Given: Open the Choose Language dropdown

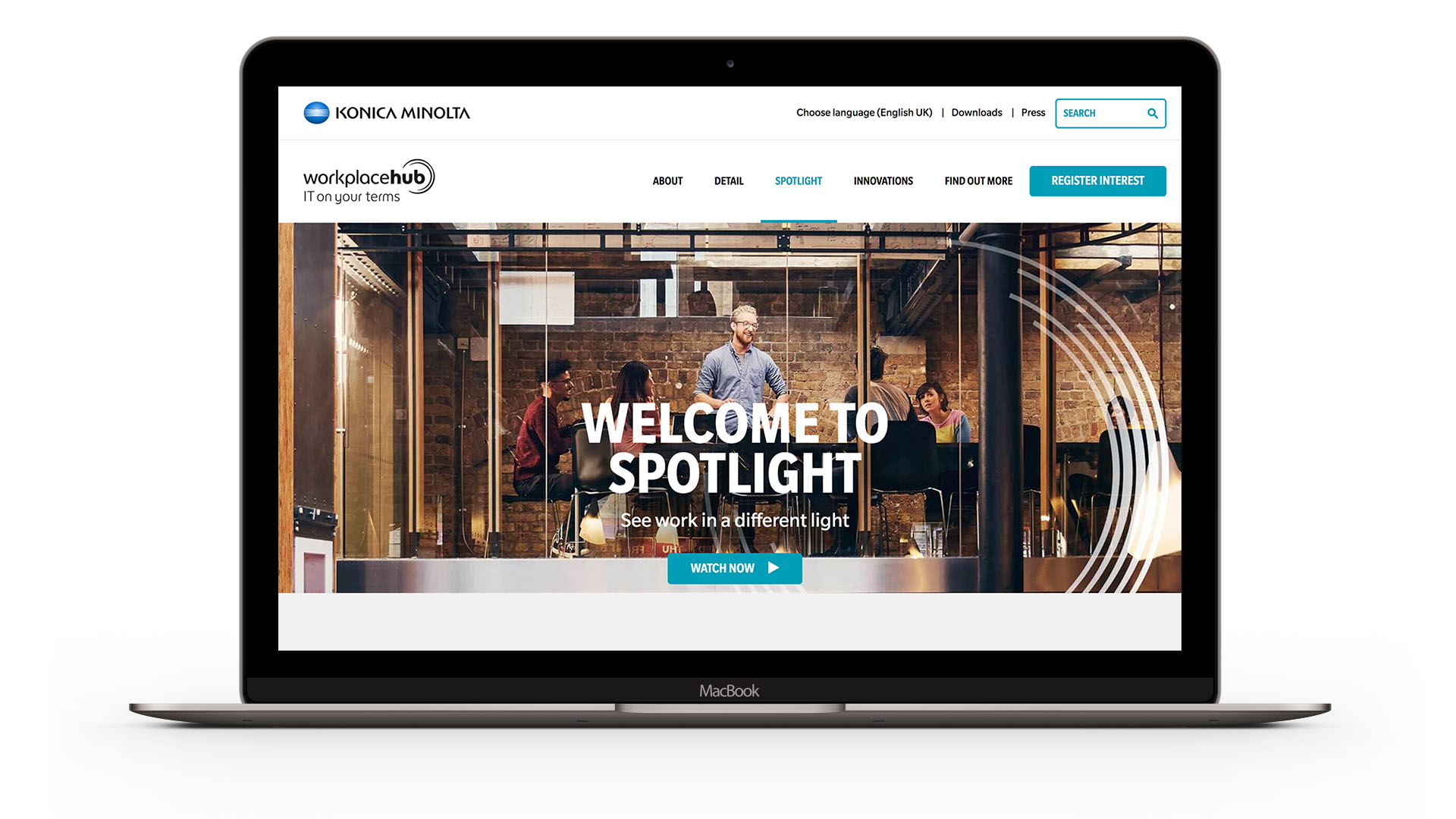Looking at the screenshot, I should tap(864, 112).
